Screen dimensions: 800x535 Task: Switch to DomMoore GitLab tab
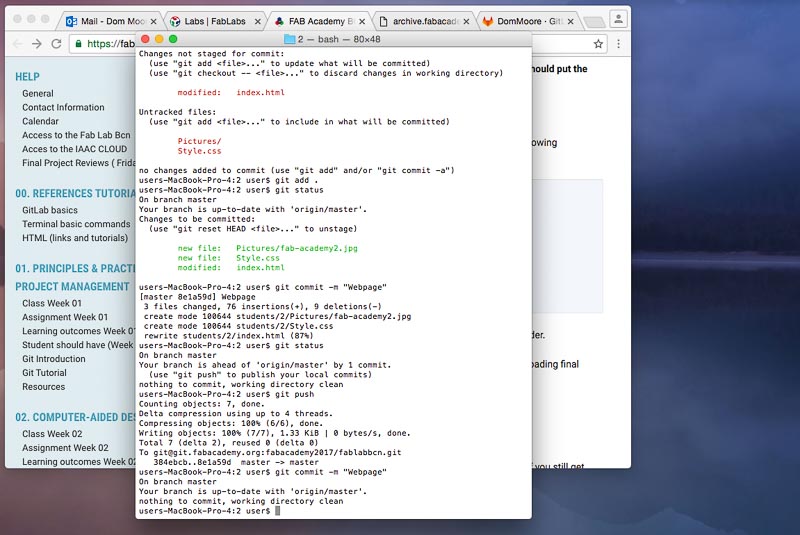coord(529,21)
